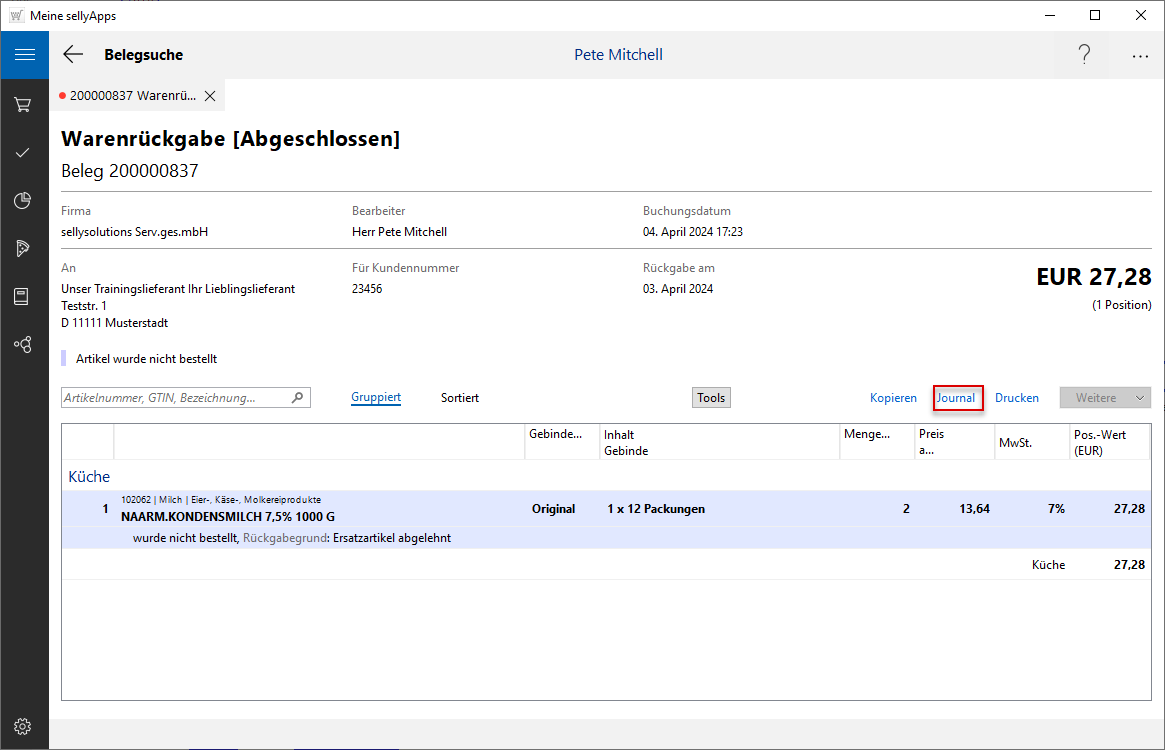1165x750 pixels.
Task: Open the checkmark sidebar icon
Action: [x=23, y=153]
